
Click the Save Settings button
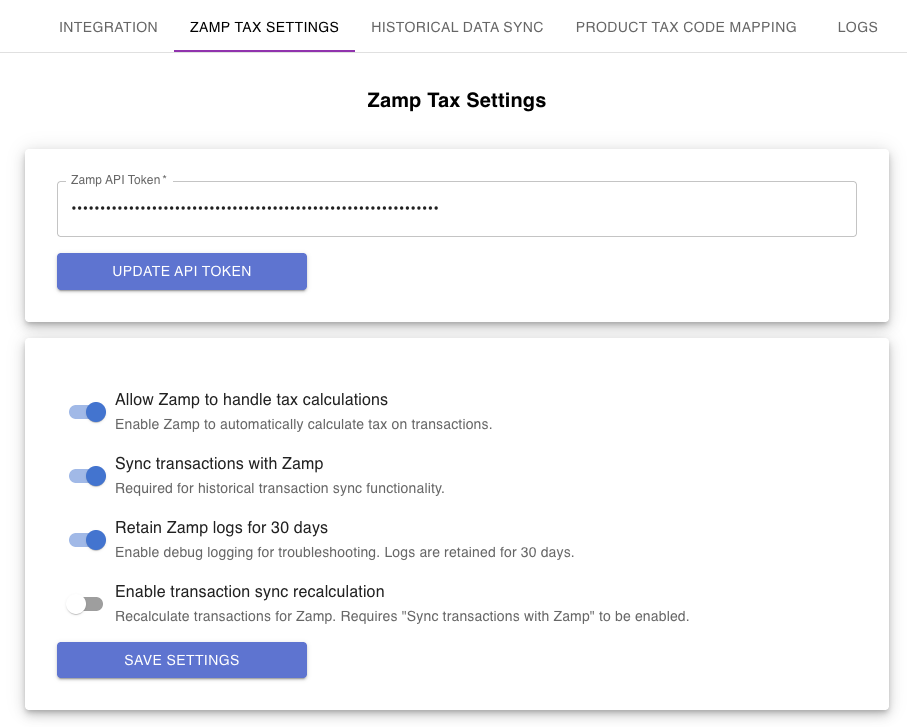click(182, 660)
